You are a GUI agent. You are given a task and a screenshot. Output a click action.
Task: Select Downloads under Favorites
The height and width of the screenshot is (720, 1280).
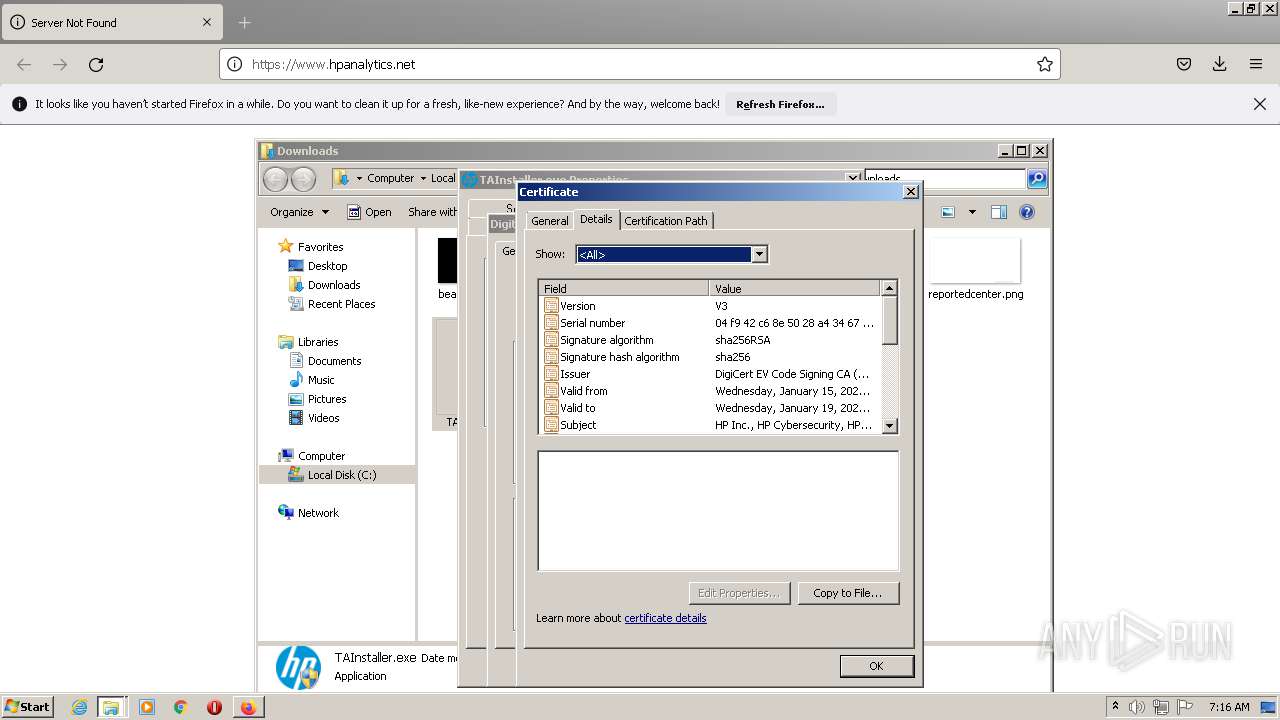pyautogui.click(x=325, y=285)
